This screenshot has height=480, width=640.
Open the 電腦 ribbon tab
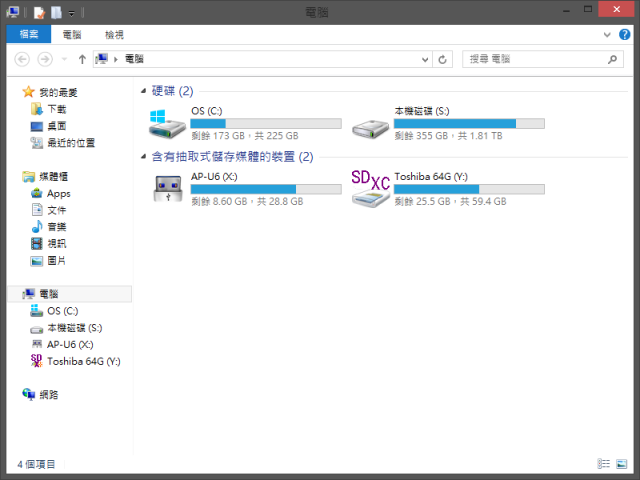point(72,35)
